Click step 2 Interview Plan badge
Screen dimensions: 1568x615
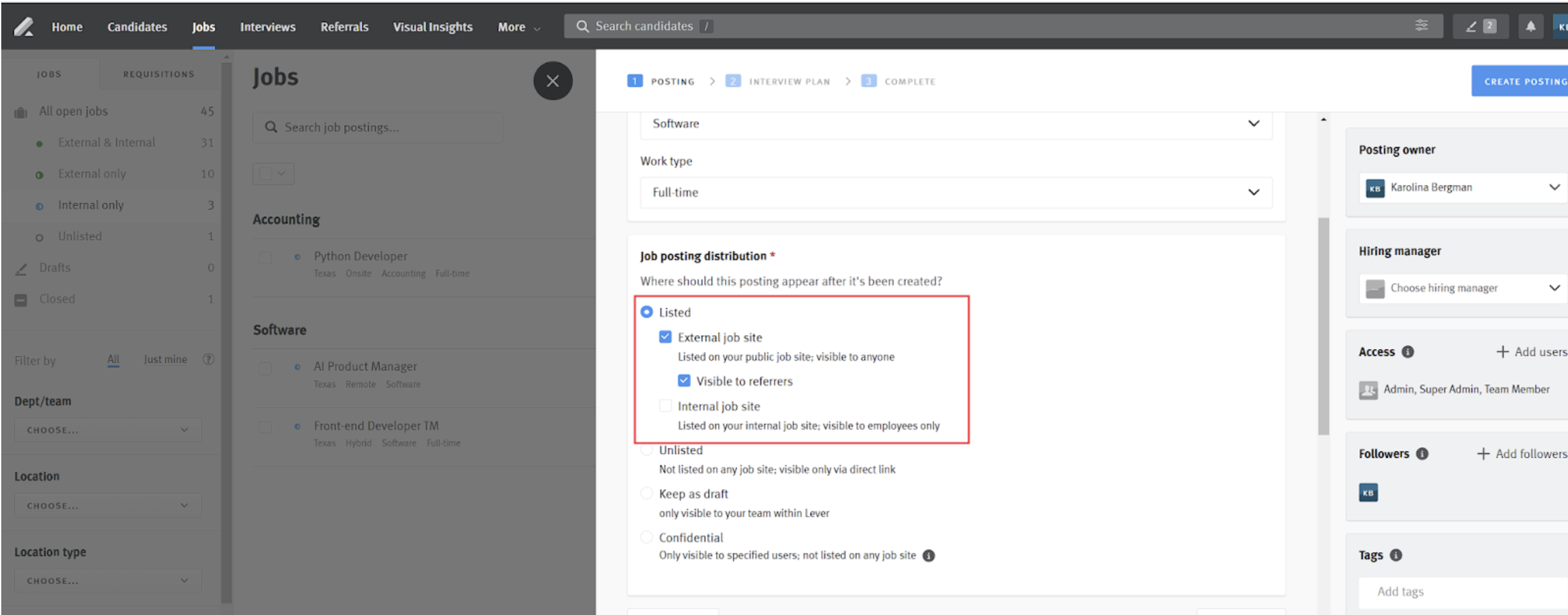point(732,81)
